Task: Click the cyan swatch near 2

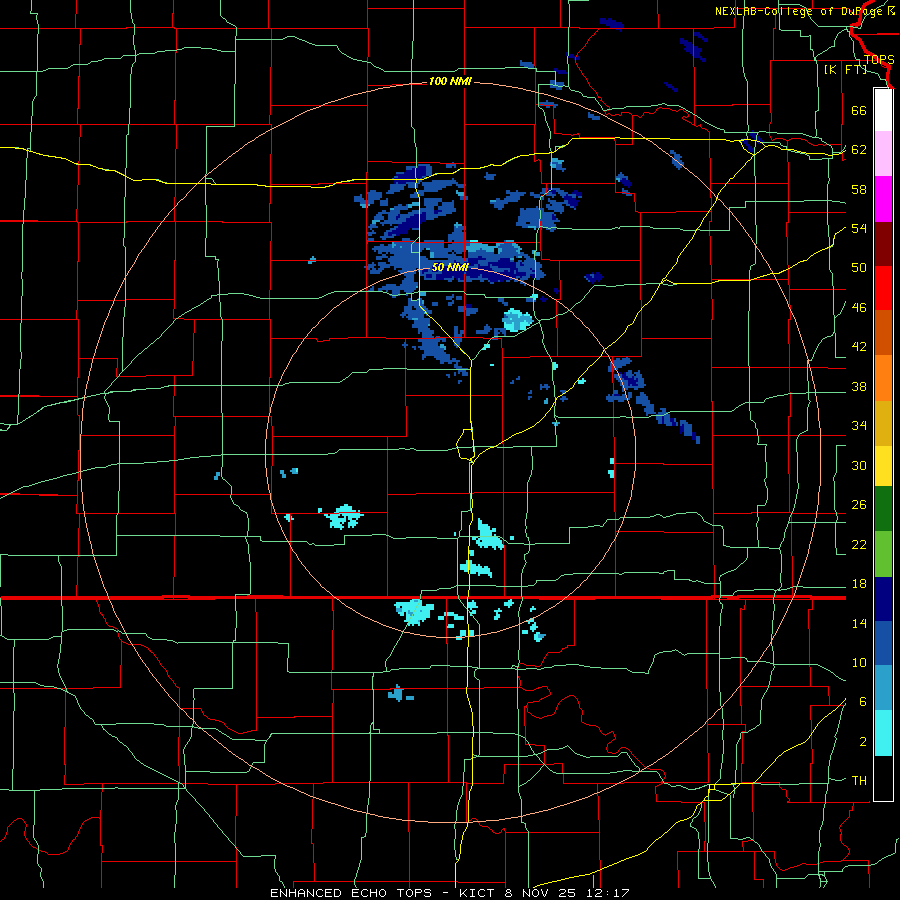Action: 883,733
